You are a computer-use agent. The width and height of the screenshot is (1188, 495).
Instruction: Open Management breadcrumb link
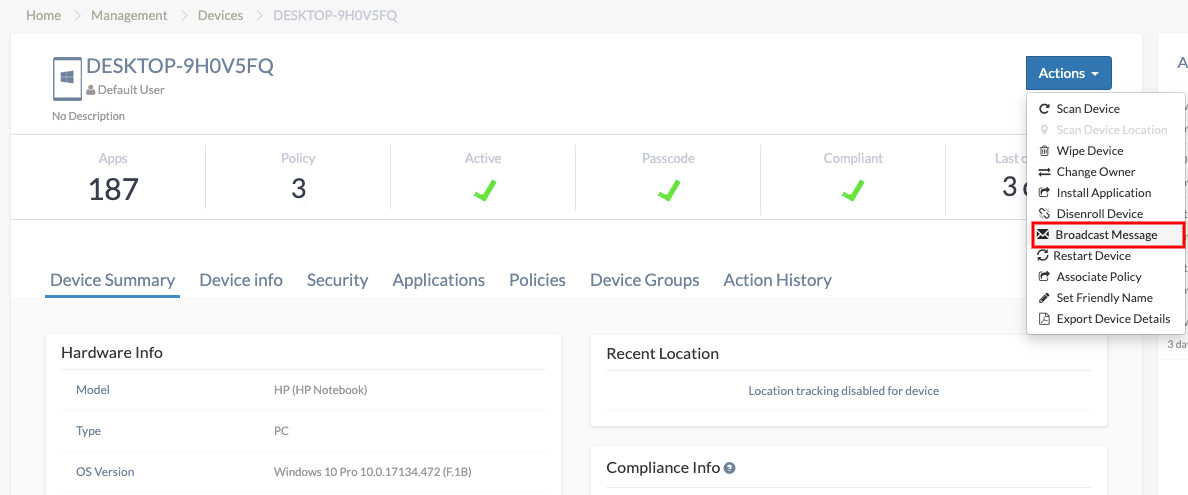click(130, 15)
